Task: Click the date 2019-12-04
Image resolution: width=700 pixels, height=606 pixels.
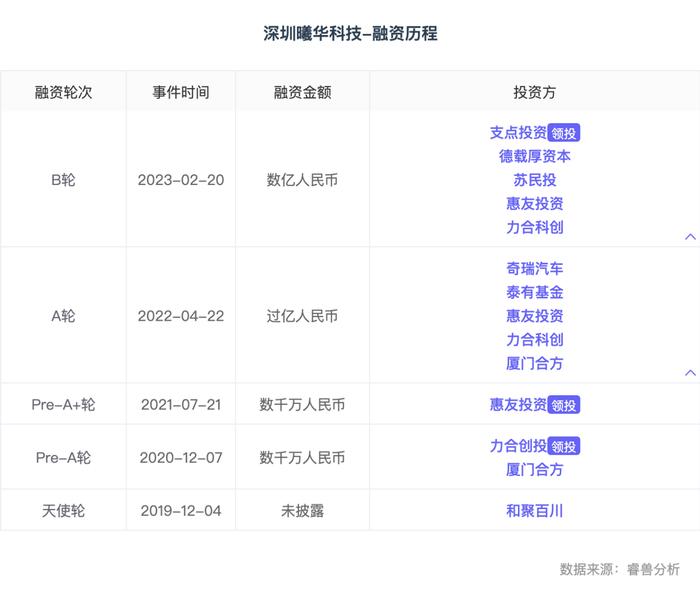Action: tap(181, 510)
